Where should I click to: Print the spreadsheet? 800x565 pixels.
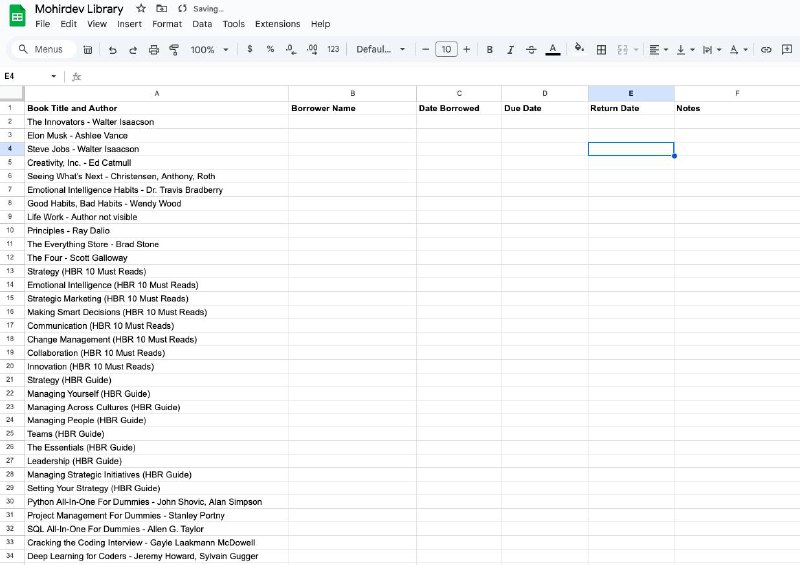pyautogui.click(x=154, y=50)
